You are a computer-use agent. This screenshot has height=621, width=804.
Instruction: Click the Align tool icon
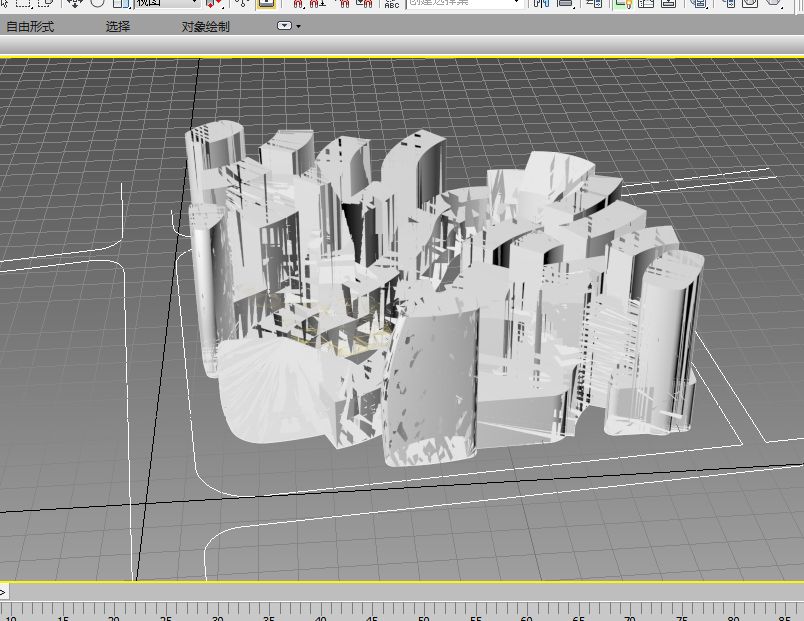pyautogui.click(x=565, y=3)
